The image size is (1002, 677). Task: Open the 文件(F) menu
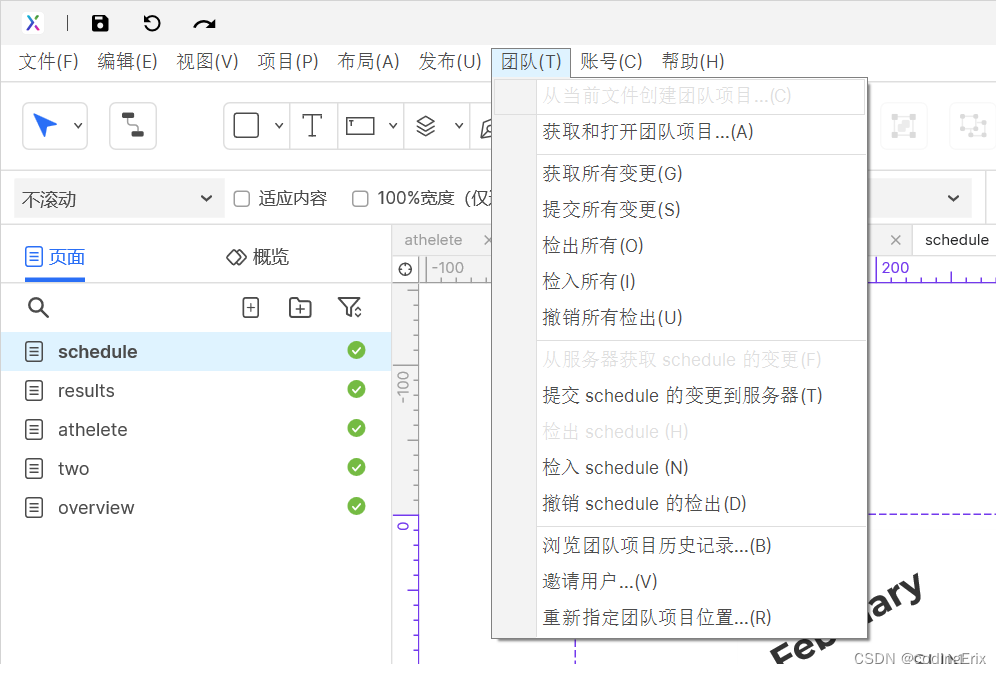point(49,62)
